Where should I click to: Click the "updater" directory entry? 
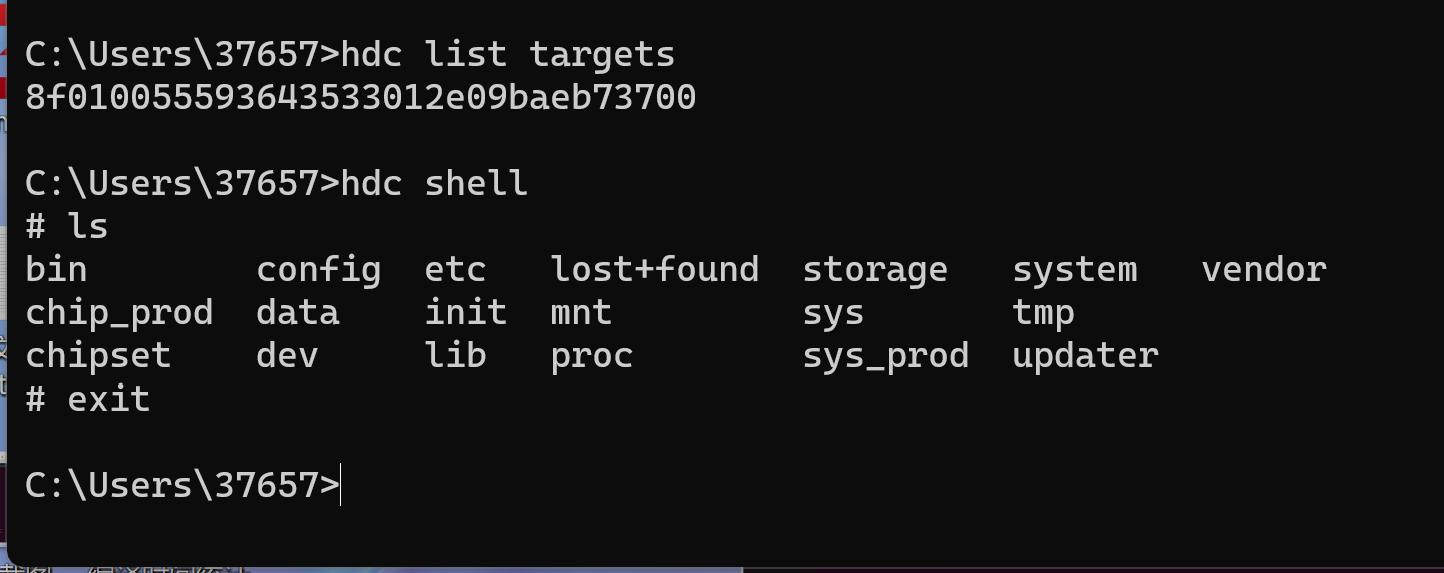(1085, 356)
